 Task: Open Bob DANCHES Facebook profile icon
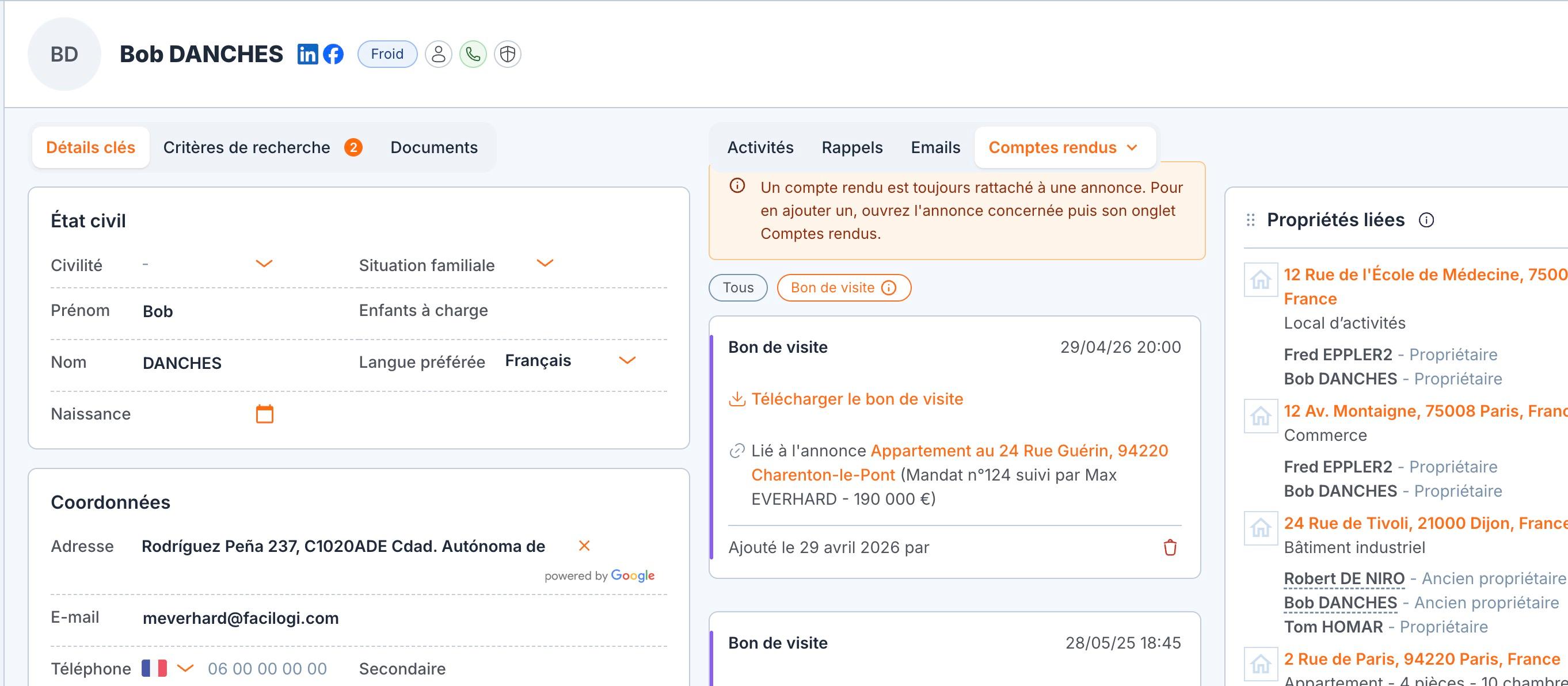333,54
